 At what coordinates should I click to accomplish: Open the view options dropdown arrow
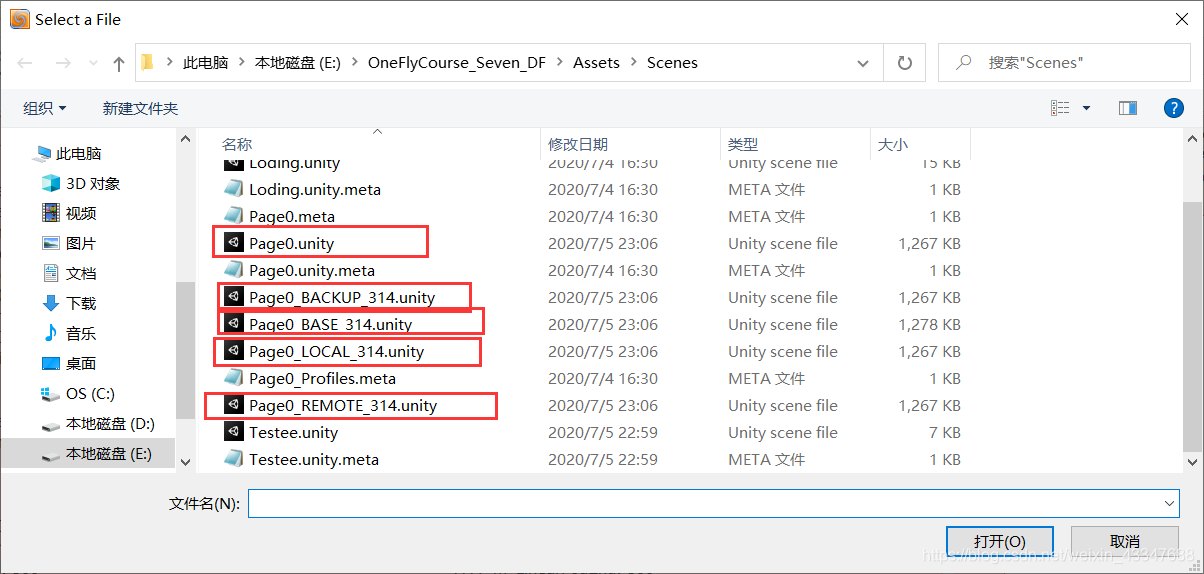1087,108
